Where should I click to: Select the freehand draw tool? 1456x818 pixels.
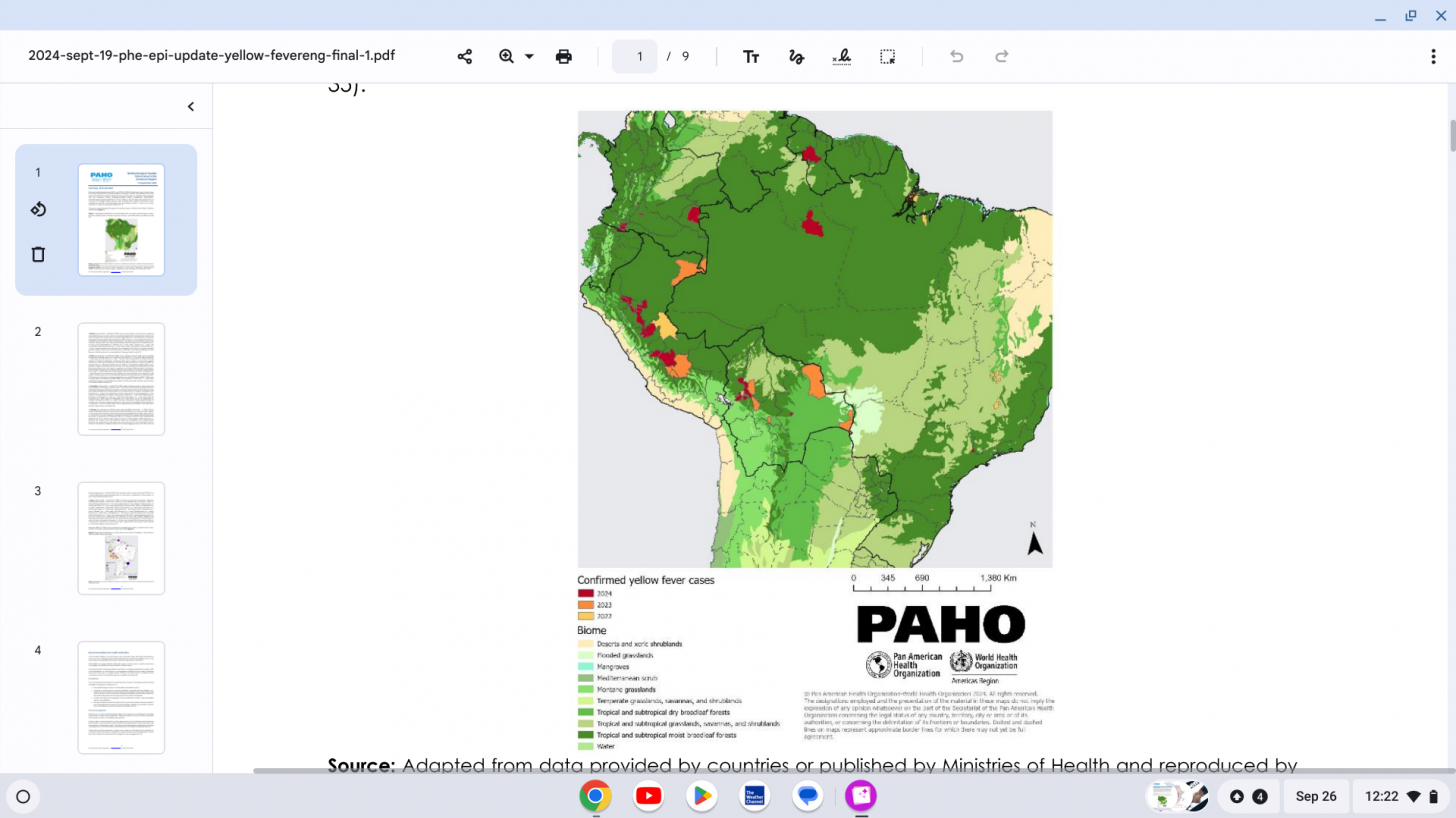point(796,57)
